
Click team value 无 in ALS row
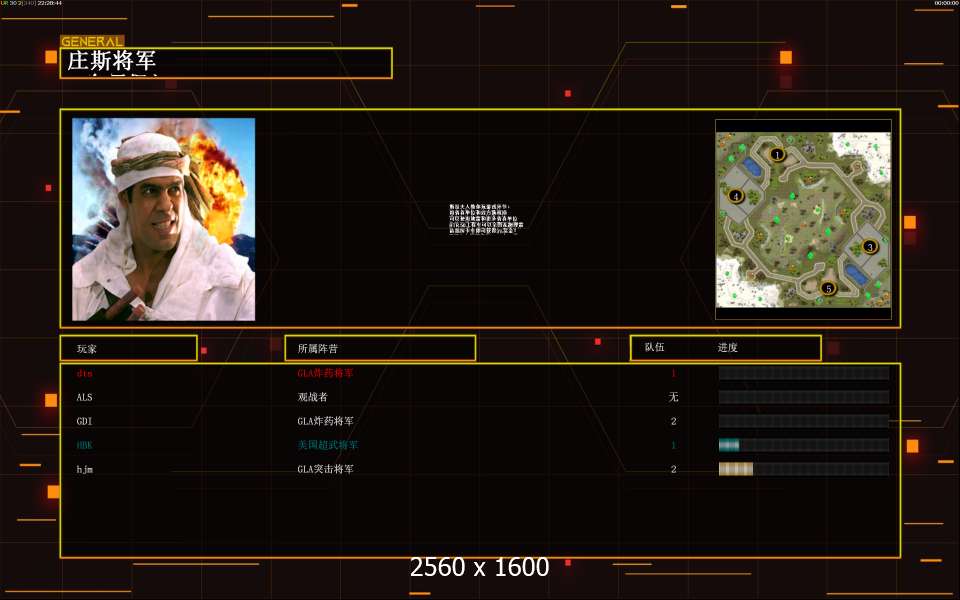click(x=673, y=397)
